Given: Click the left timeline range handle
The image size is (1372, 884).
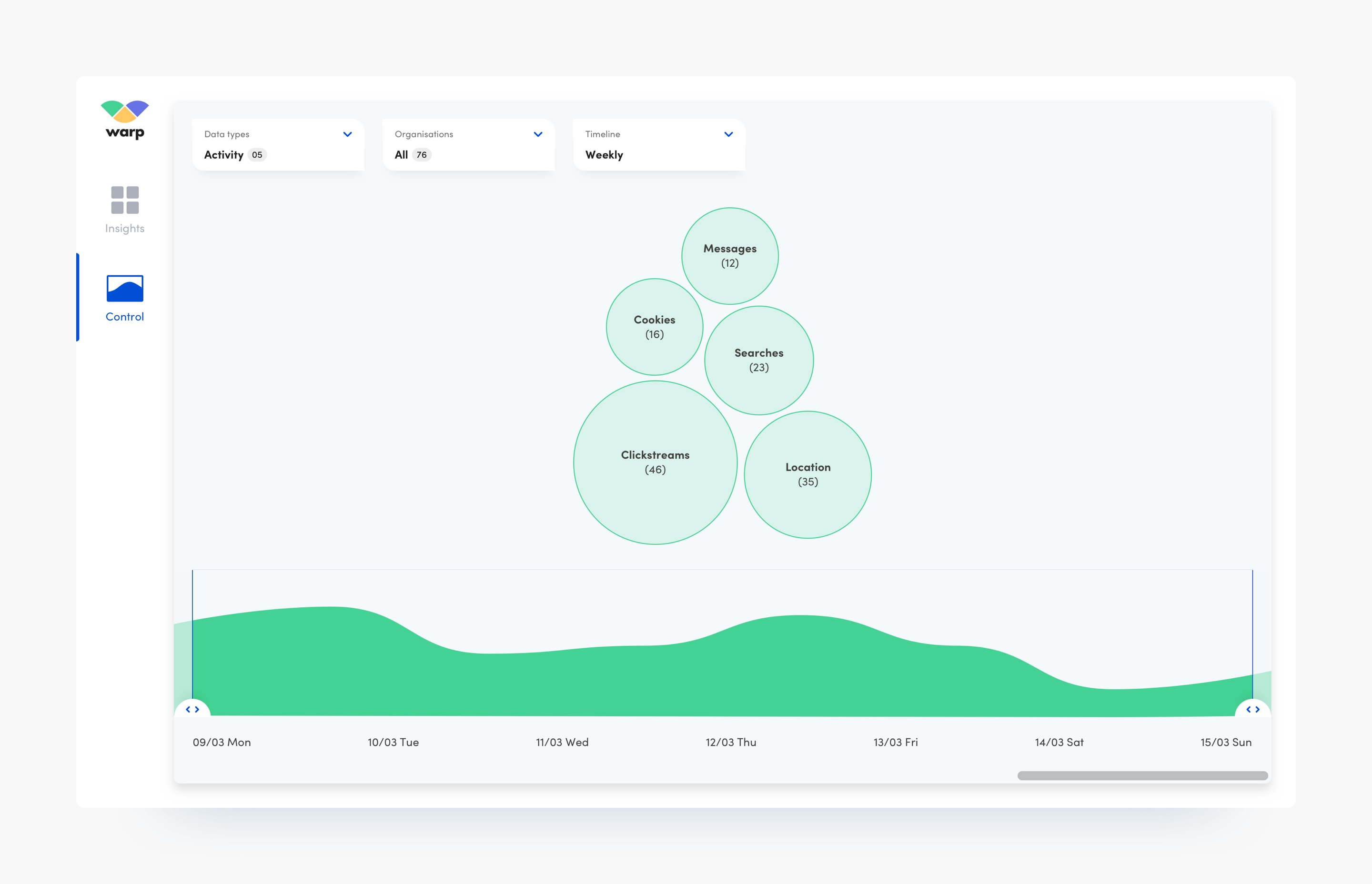Looking at the screenshot, I should tap(192, 710).
